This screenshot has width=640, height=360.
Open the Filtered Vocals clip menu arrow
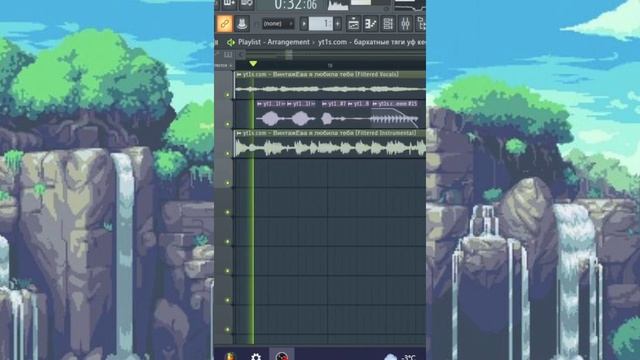[x=239, y=75]
